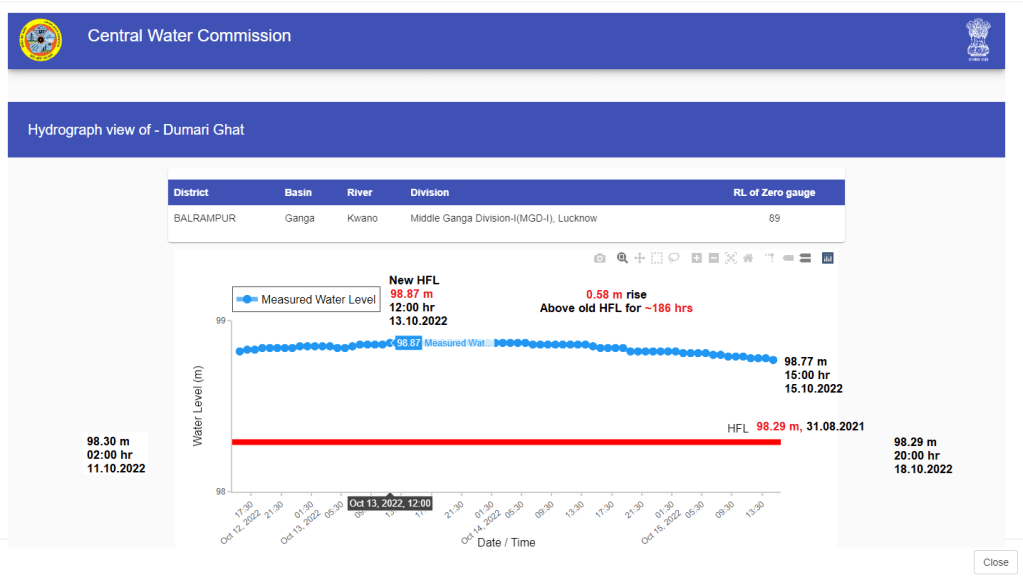
Task: Open the Plotly logo link icon
Action: pos(827,258)
